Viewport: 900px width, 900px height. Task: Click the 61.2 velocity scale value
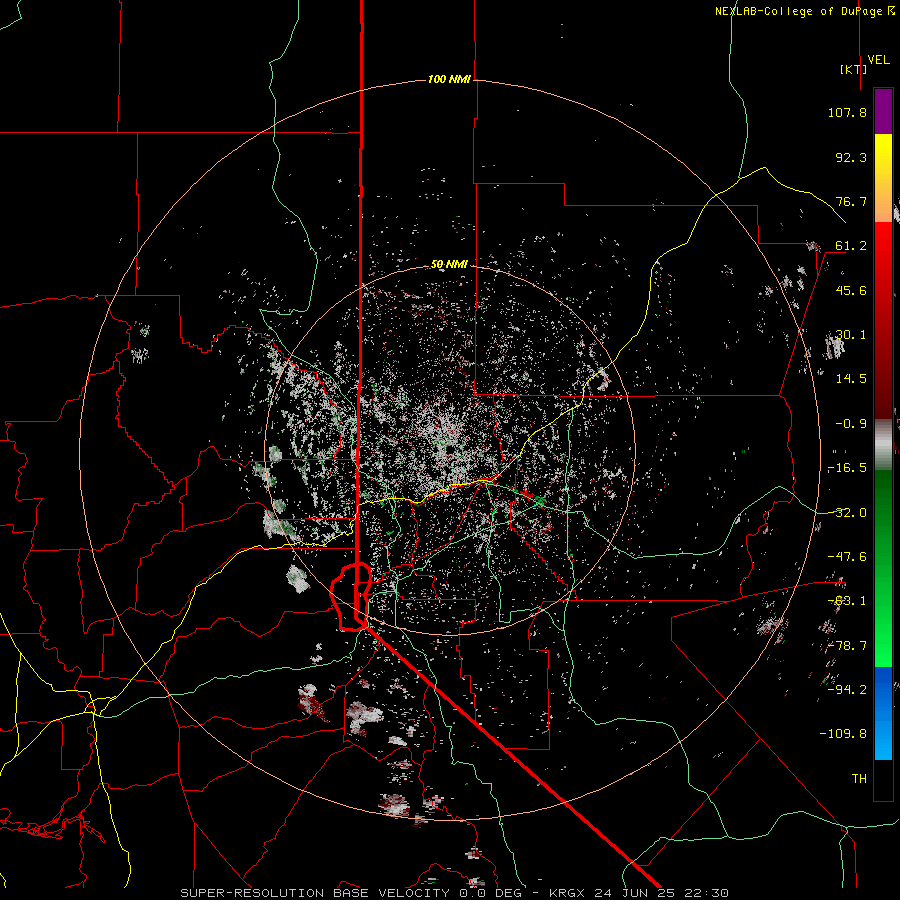851,246
